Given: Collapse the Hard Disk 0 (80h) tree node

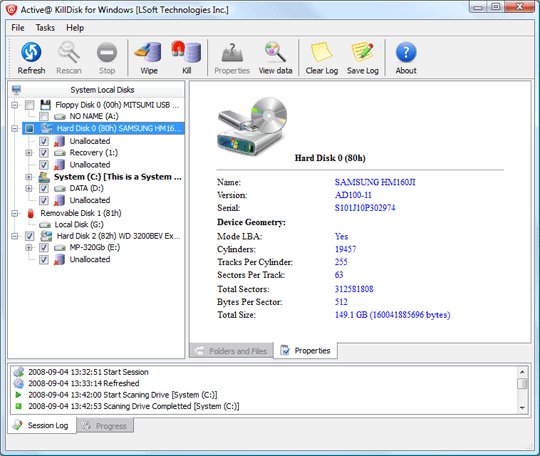Looking at the screenshot, I should tap(14, 128).
